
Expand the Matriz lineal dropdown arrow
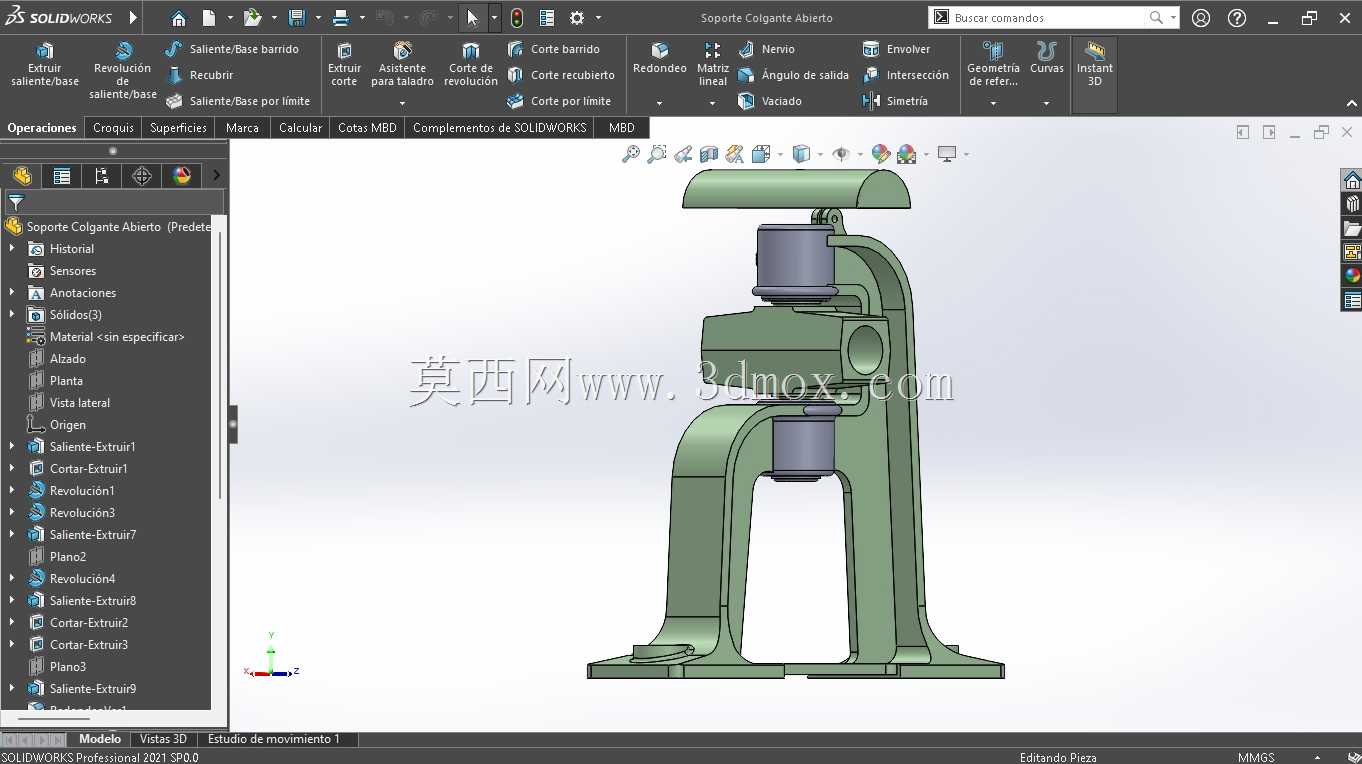tap(713, 103)
